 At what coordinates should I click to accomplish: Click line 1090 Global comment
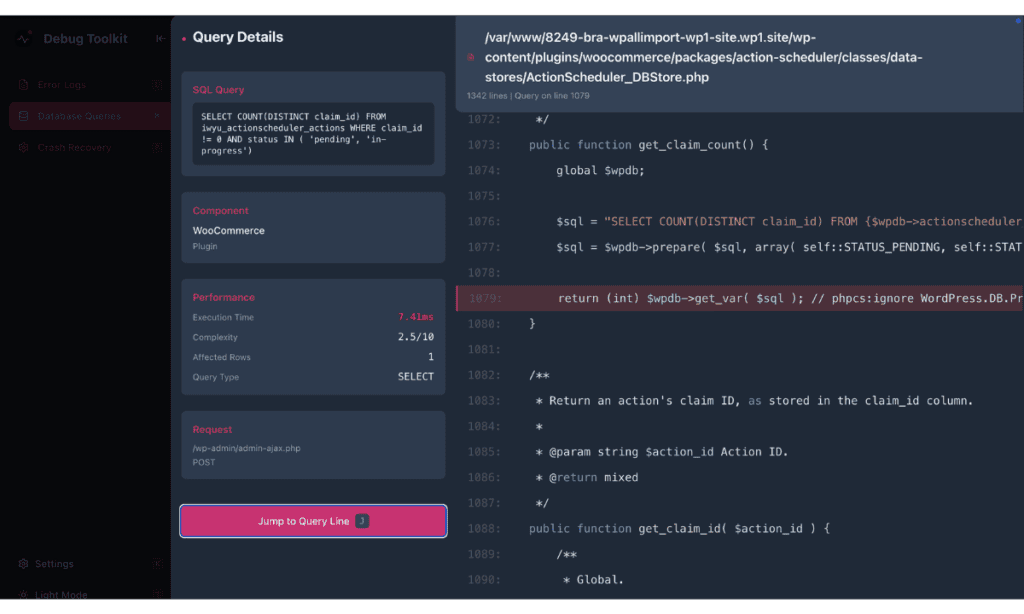593,579
